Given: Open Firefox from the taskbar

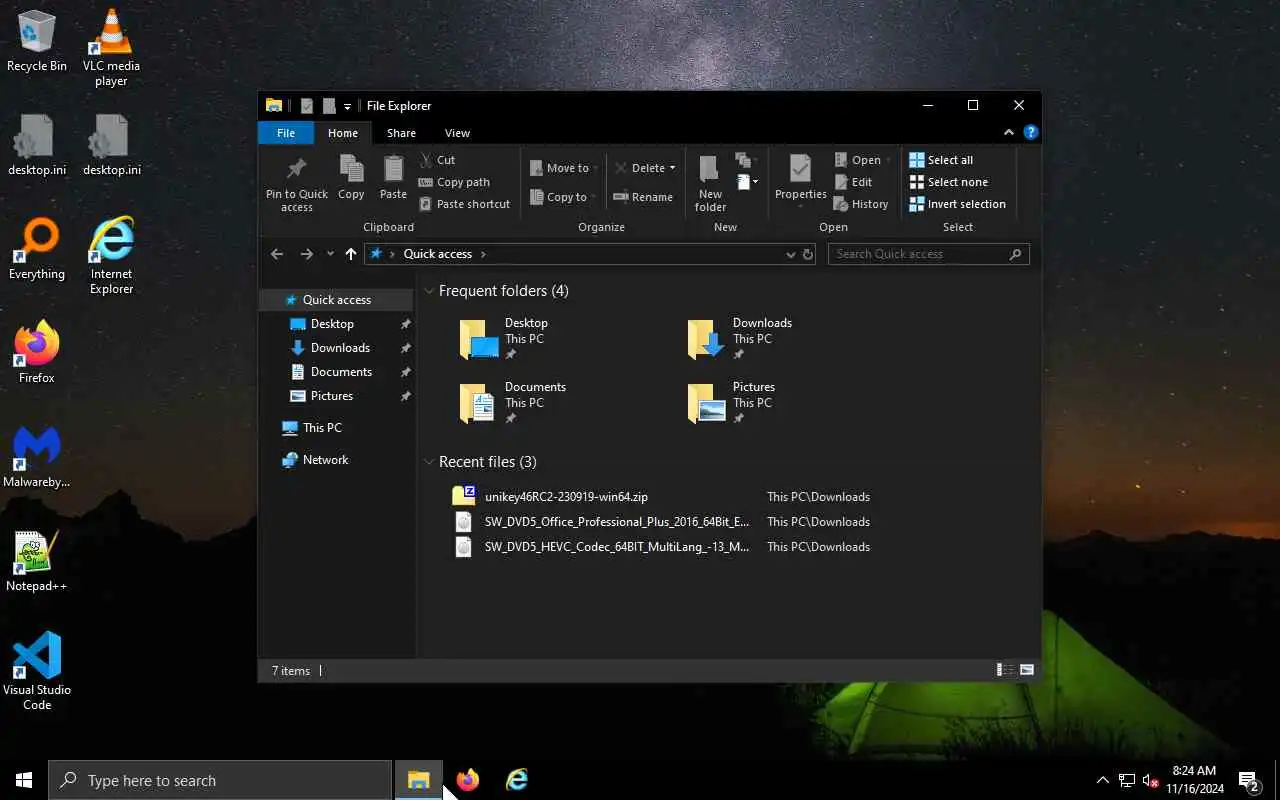Looking at the screenshot, I should click(467, 780).
